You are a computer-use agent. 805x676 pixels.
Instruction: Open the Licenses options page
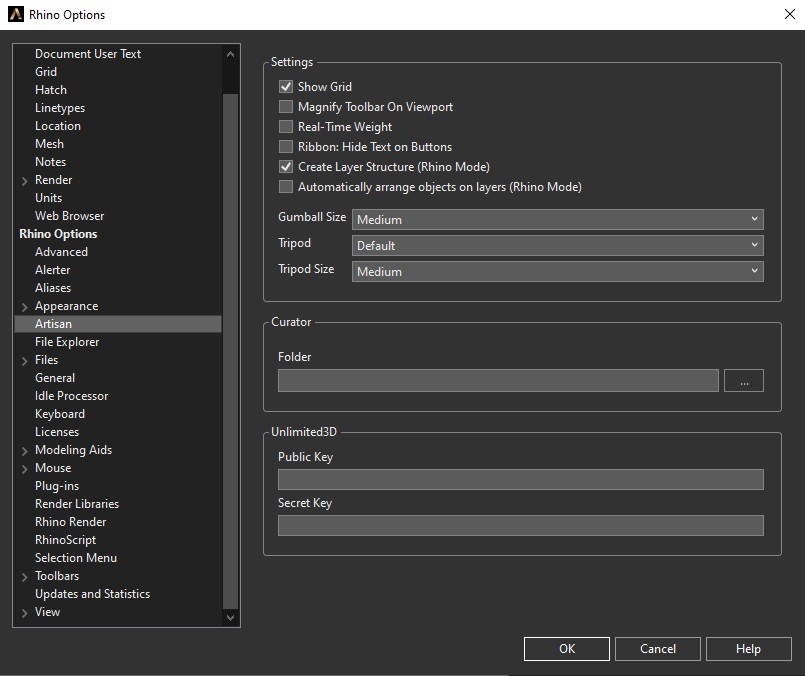57,432
